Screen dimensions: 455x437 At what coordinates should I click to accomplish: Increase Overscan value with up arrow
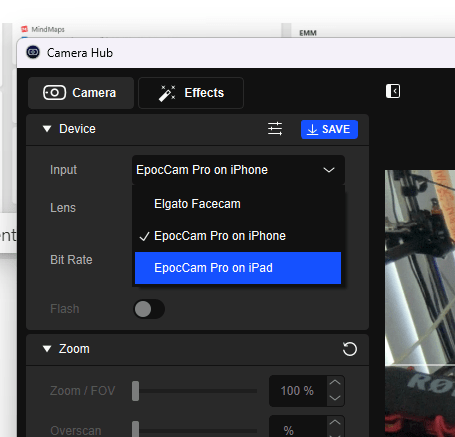(335, 423)
